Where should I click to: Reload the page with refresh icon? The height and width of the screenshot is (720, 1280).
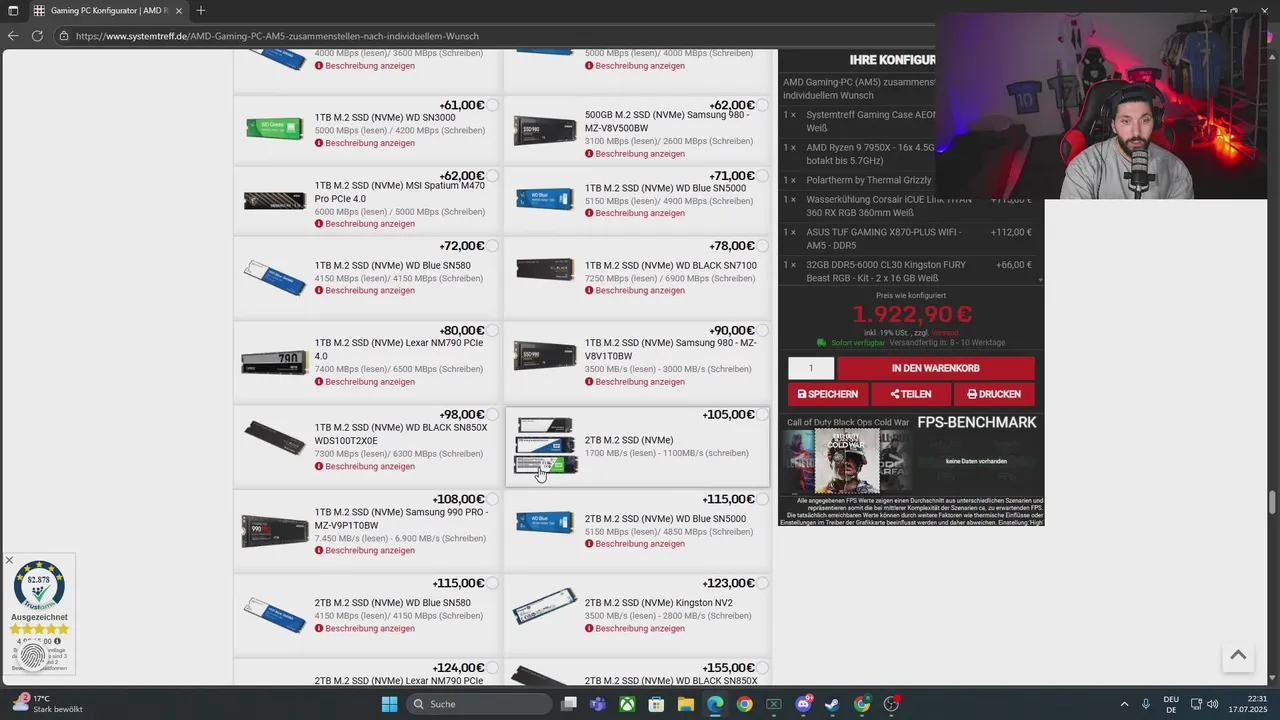tap(37, 36)
